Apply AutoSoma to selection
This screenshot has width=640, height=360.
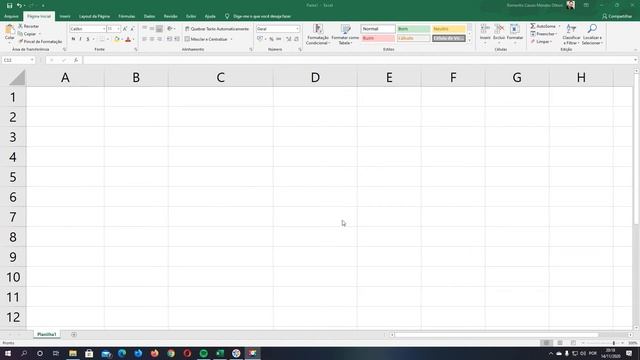tap(543, 26)
